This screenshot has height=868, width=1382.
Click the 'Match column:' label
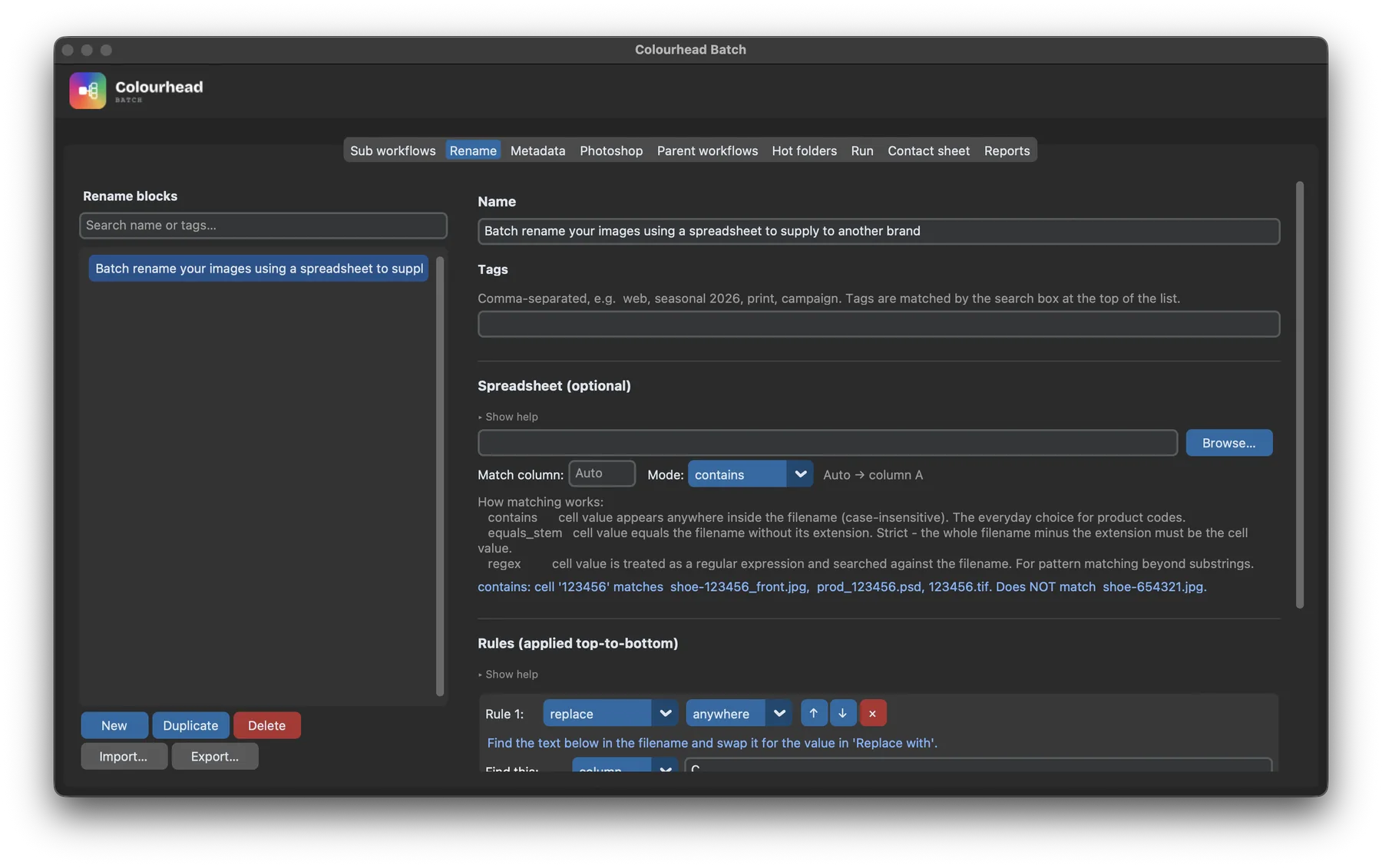(521, 475)
